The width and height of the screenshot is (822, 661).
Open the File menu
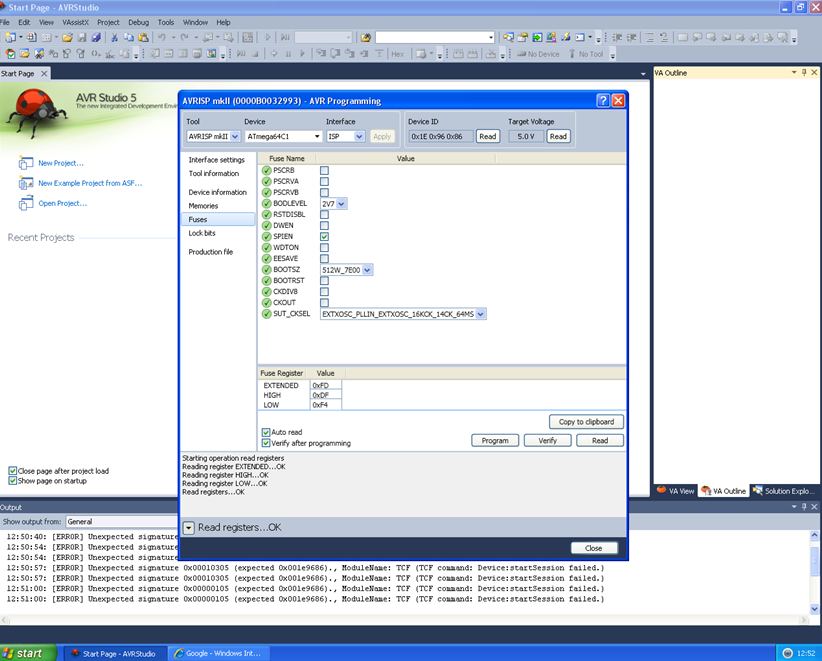point(5,23)
